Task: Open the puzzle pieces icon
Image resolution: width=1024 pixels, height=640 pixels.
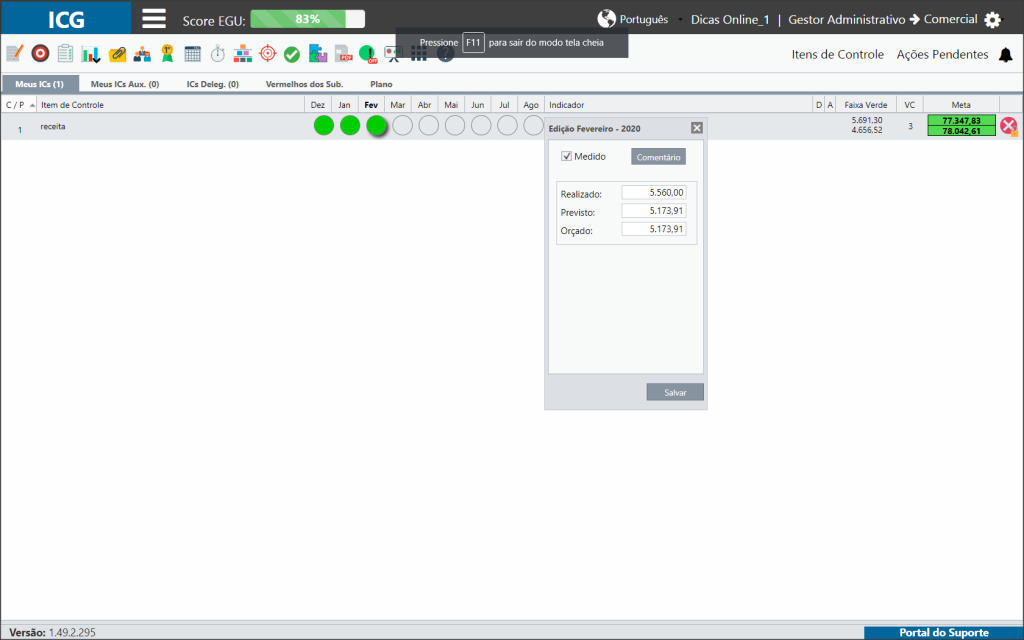Action: tap(318, 54)
